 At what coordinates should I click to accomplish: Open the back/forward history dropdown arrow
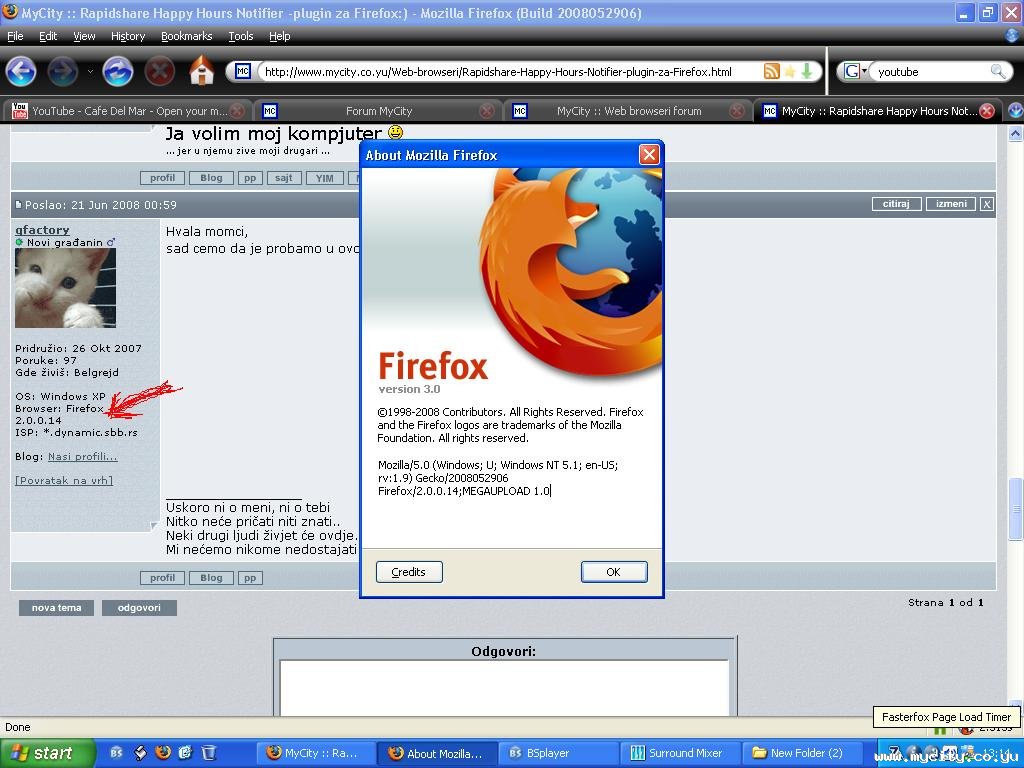click(x=90, y=72)
